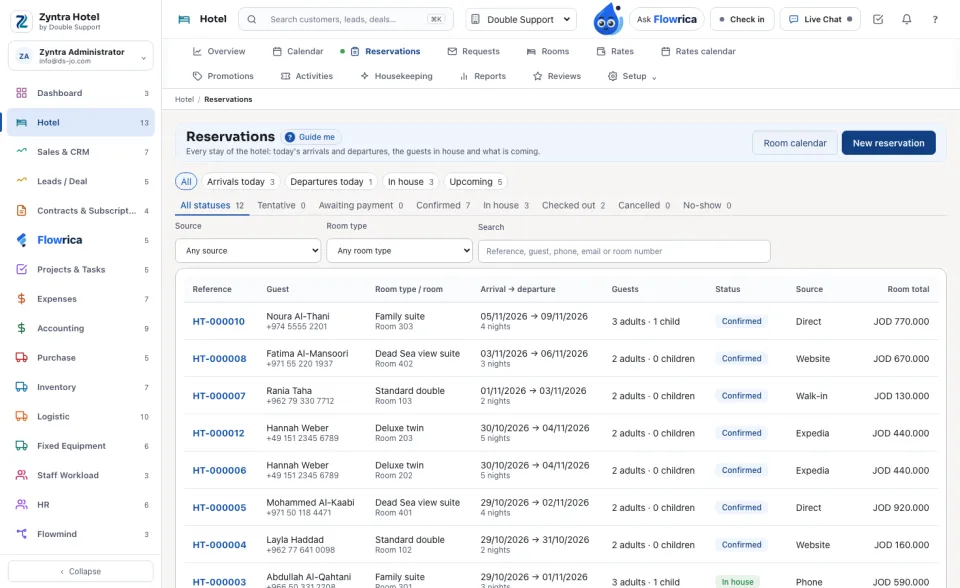Open the Live Chat button
960x588 pixels.
pyautogui.click(x=820, y=19)
